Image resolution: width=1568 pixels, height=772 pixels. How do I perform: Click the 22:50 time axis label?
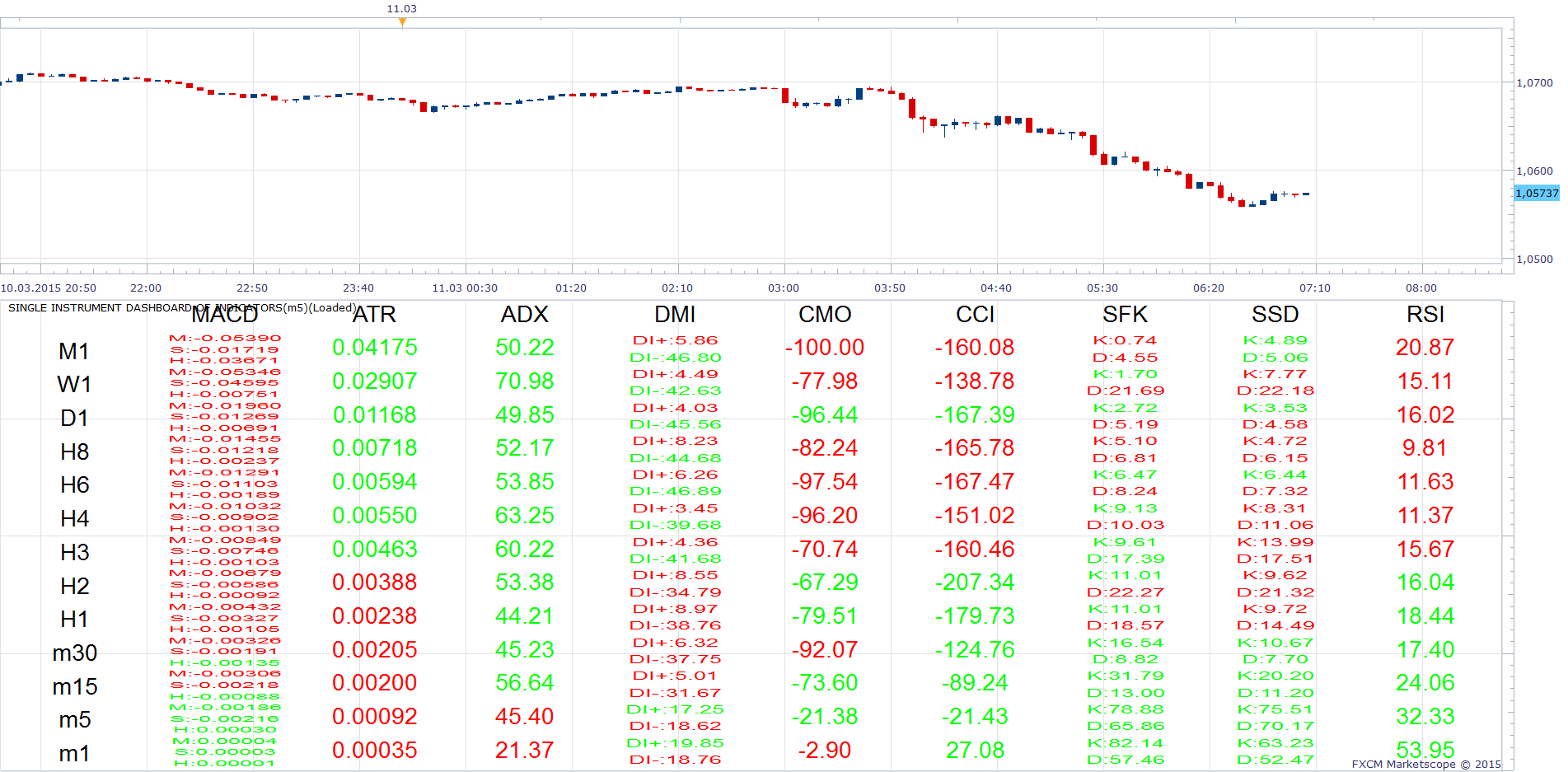252,288
